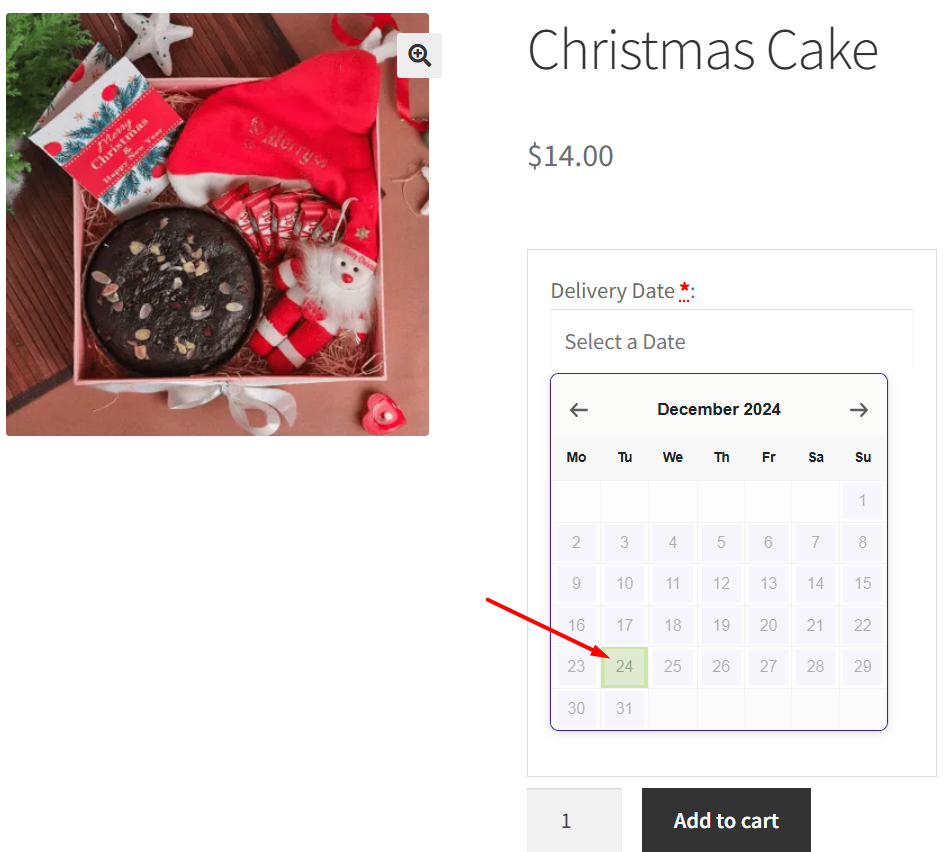Select December 24 in the calendar
This screenshot has width=949, height=852.
click(624, 667)
